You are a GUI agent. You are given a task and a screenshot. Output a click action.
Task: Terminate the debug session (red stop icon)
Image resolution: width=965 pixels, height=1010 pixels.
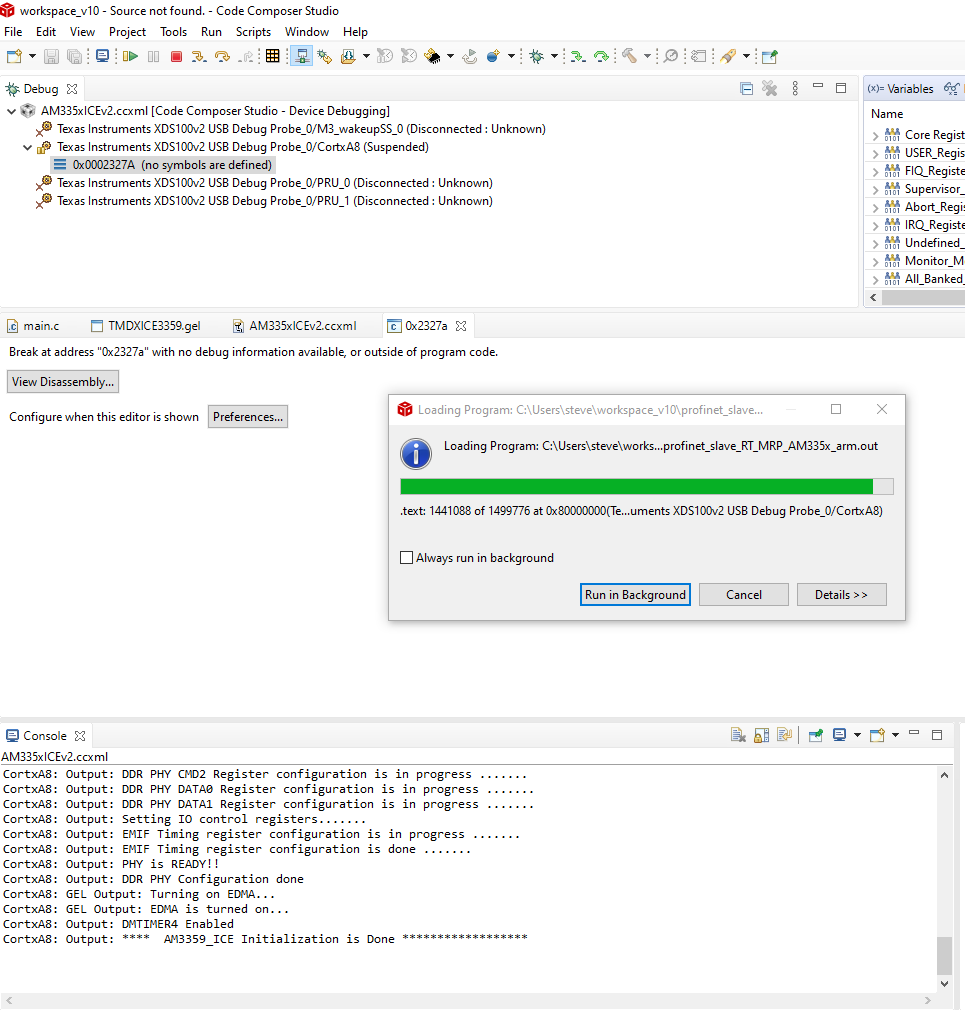pos(177,56)
